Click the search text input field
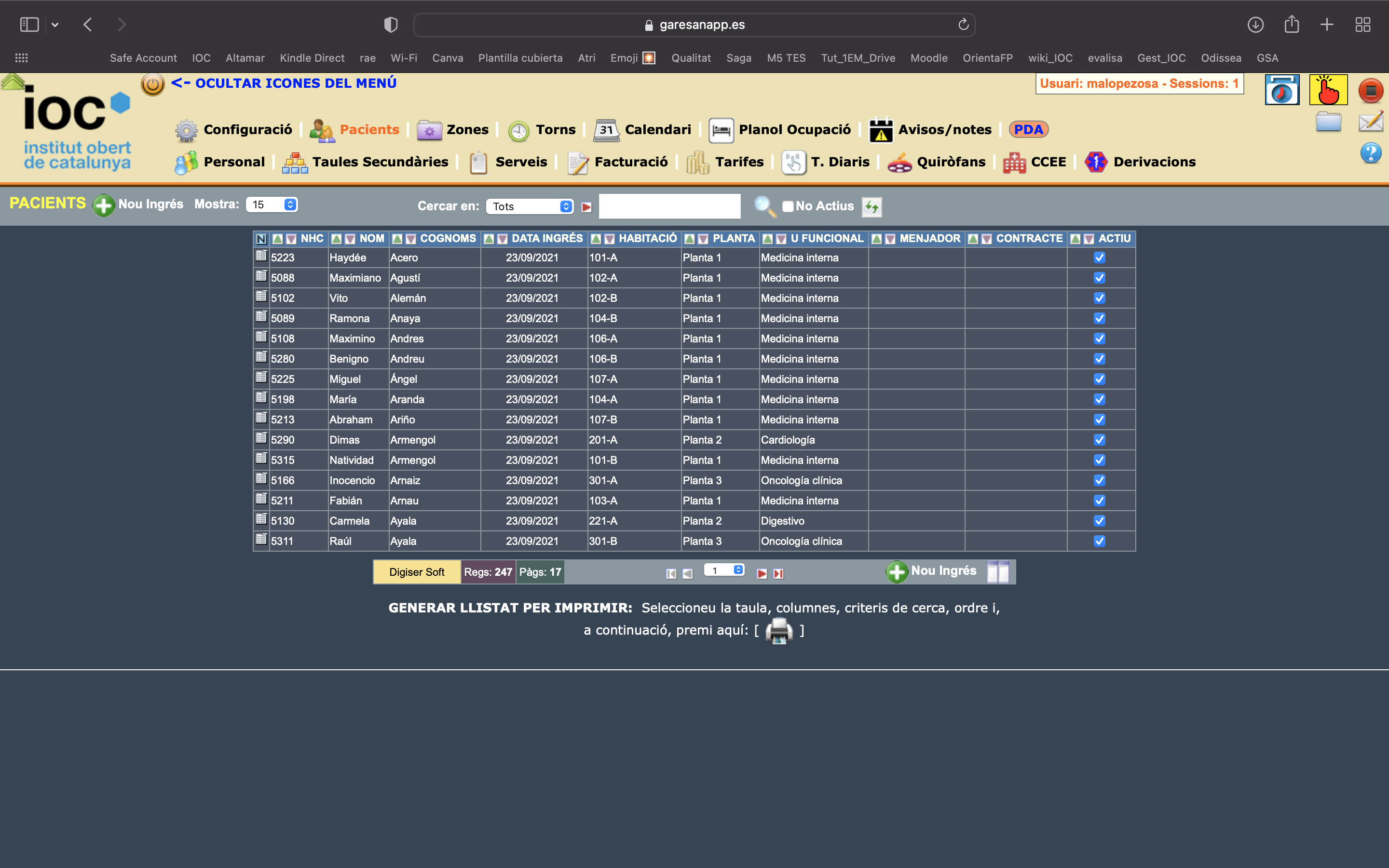The height and width of the screenshot is (868, 1389). point(669,206)
